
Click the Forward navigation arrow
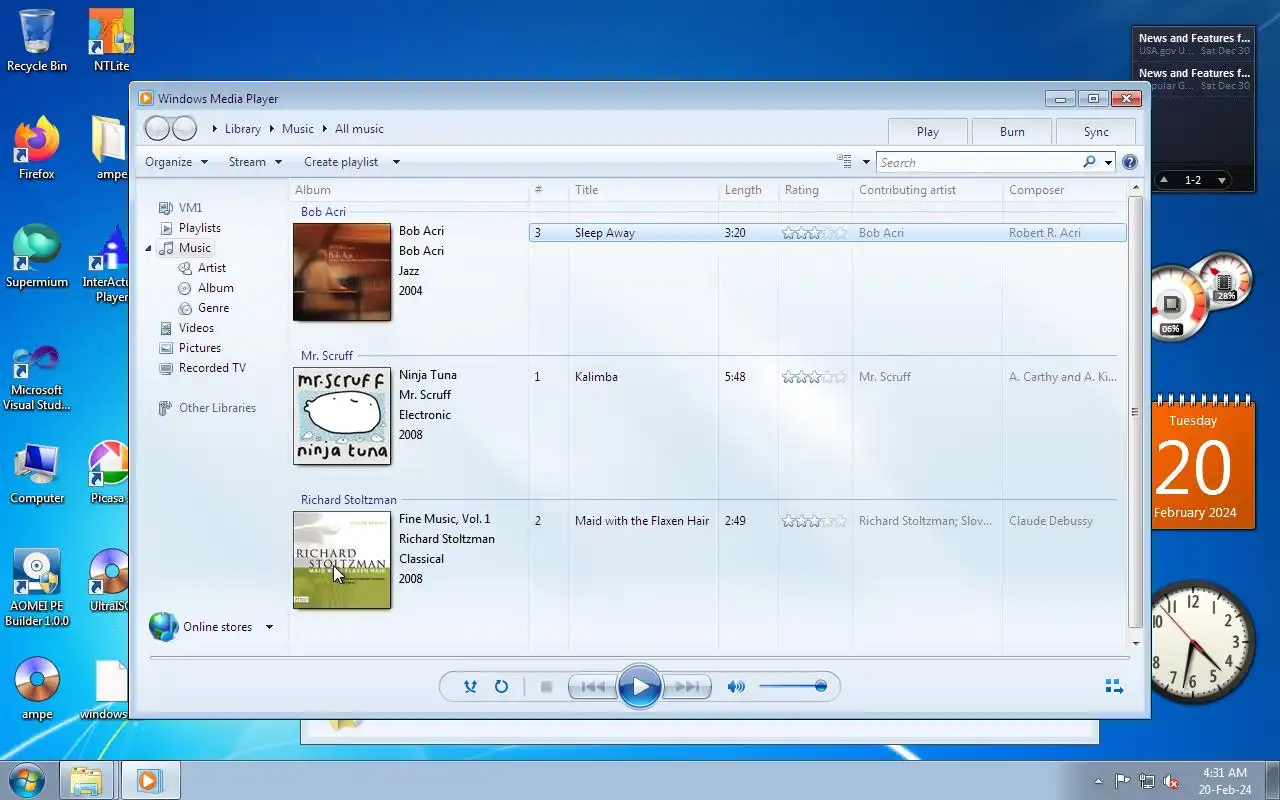[184, 128]
